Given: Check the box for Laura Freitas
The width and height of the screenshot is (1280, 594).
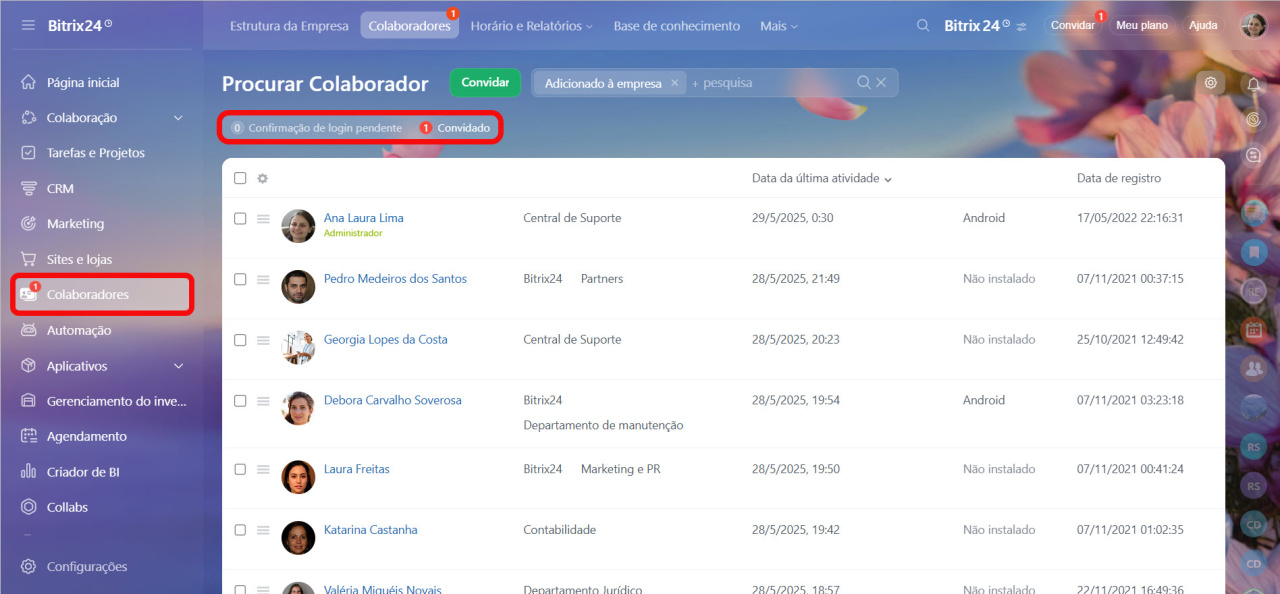Looking at the screenshot, I should [x=240, y=469].
